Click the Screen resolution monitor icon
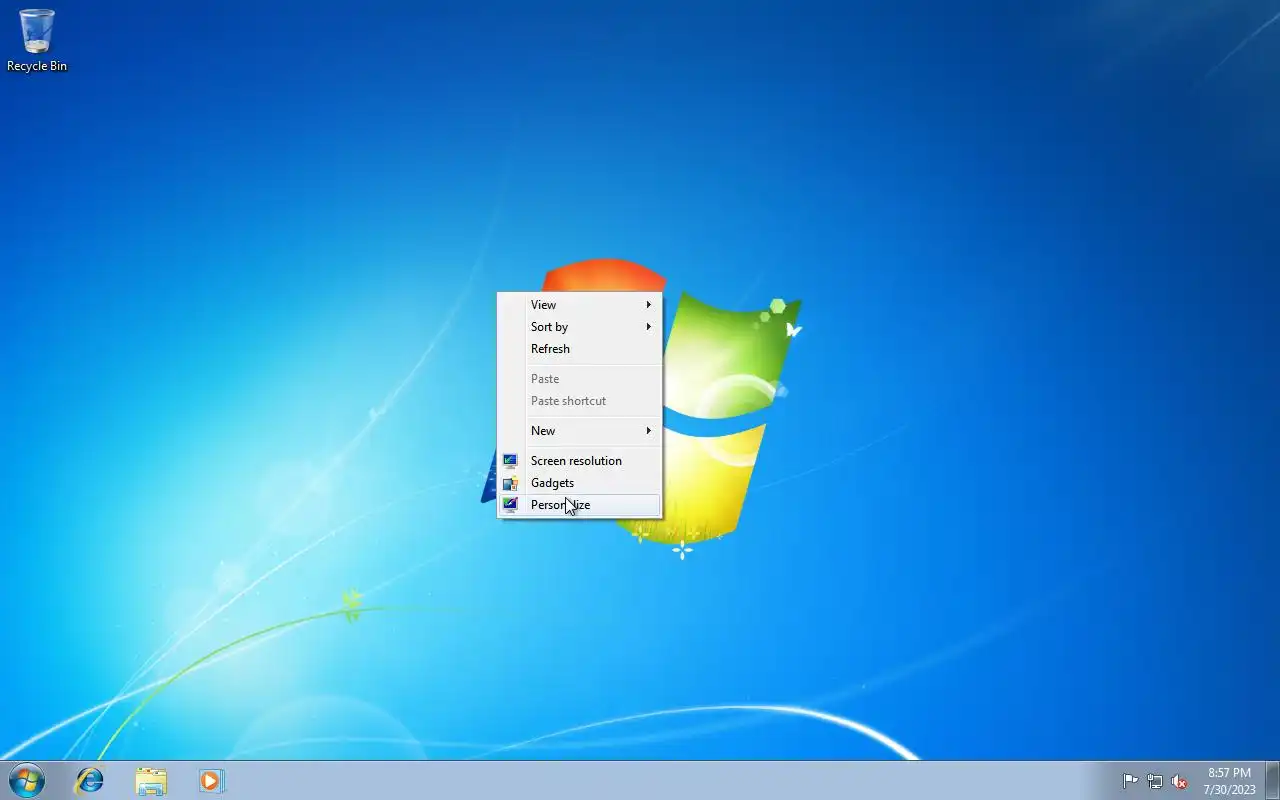The image size is (1280, 800). (510, 461)
